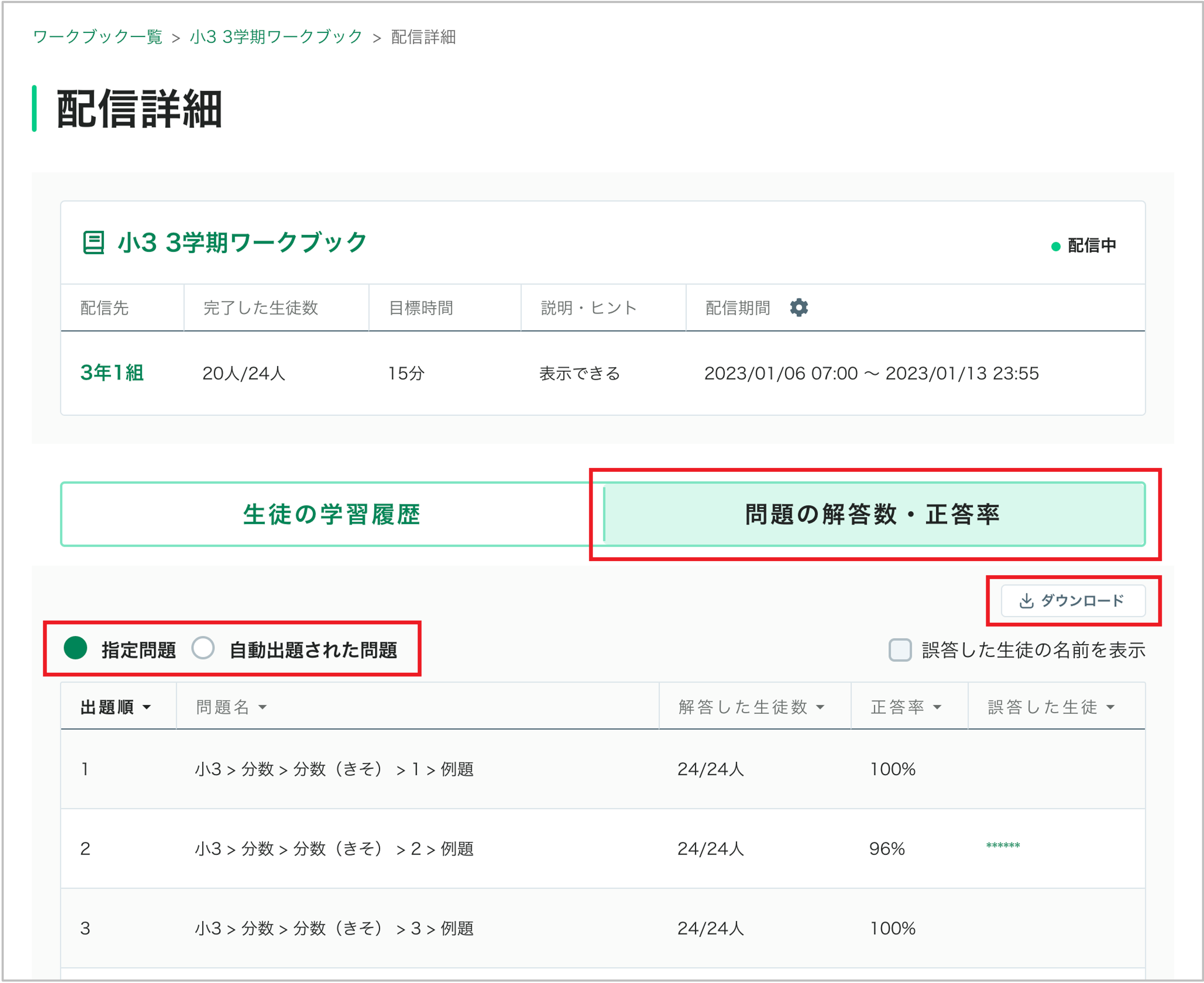The image size is (1204, 983).
Task: Open the 3年1組 class link
Action: pos(112,373)
